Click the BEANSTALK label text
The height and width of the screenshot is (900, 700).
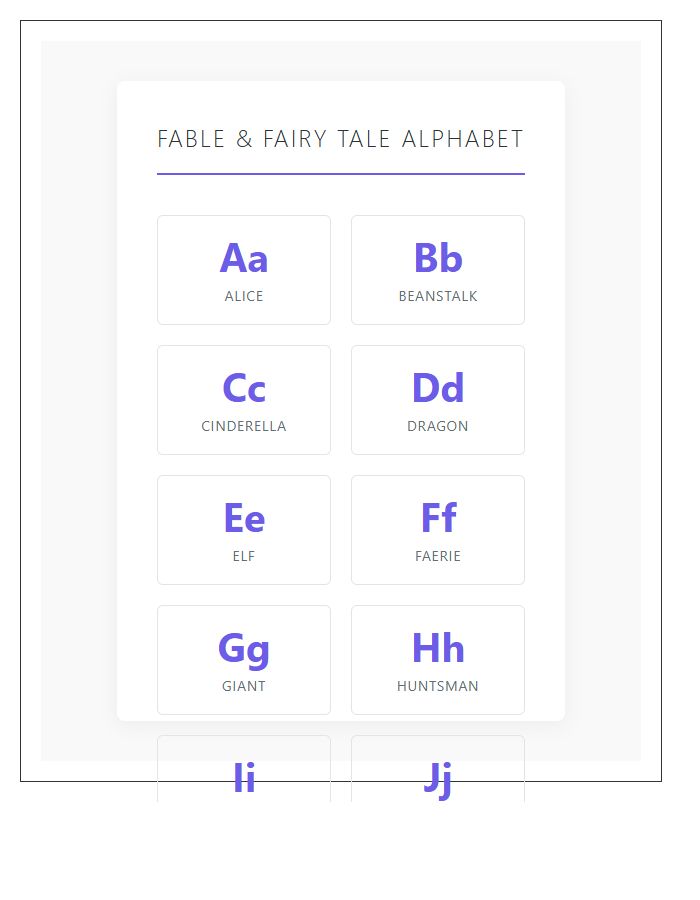[437, 296]
